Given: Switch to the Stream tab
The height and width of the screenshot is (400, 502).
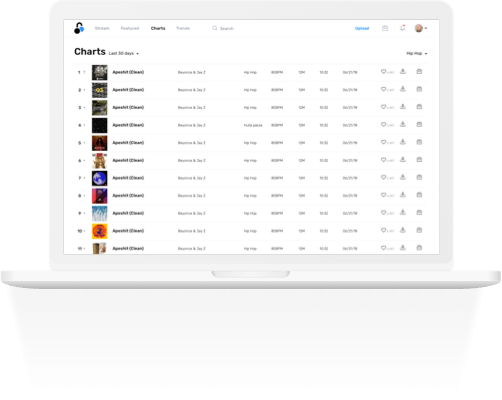Looking at the screenshot, I should pos(102,28).
